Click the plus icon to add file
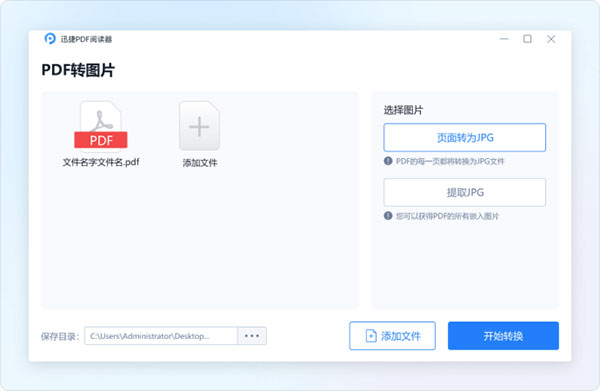This screenshot has height=391, width=600. pyautogui.click(x=199, y=126)
